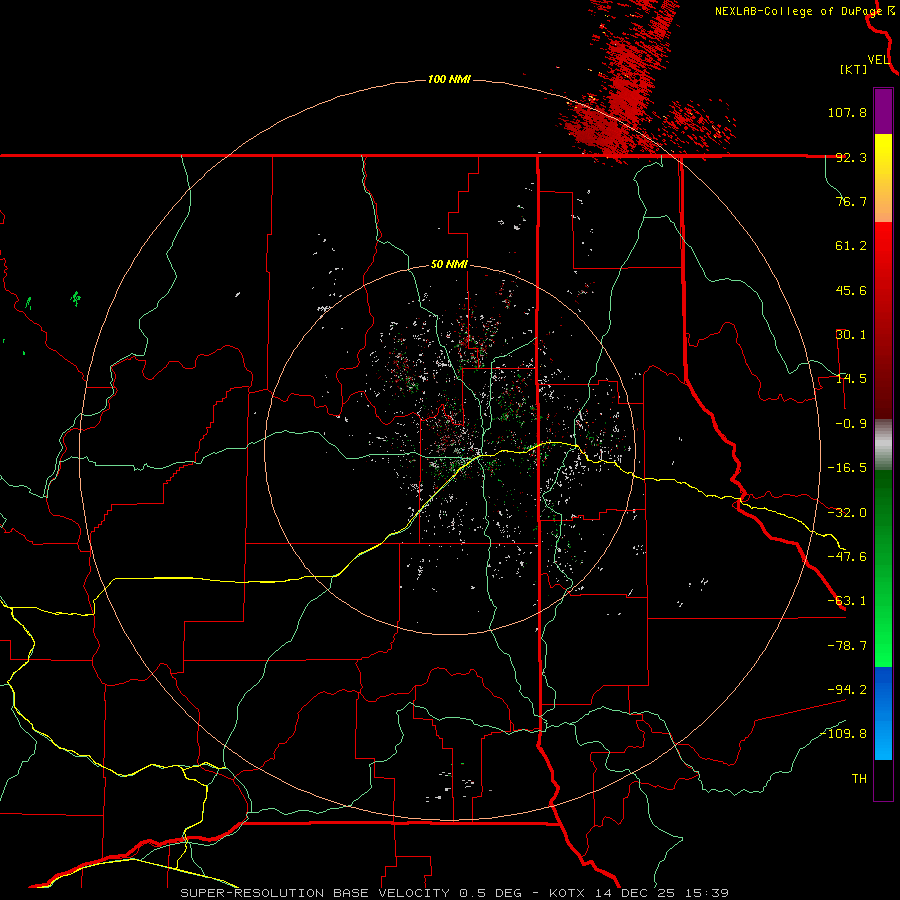Click the 45.6 value on velocity scale
The height and width of the screenshot is (900, 900).
pos(851,290)
